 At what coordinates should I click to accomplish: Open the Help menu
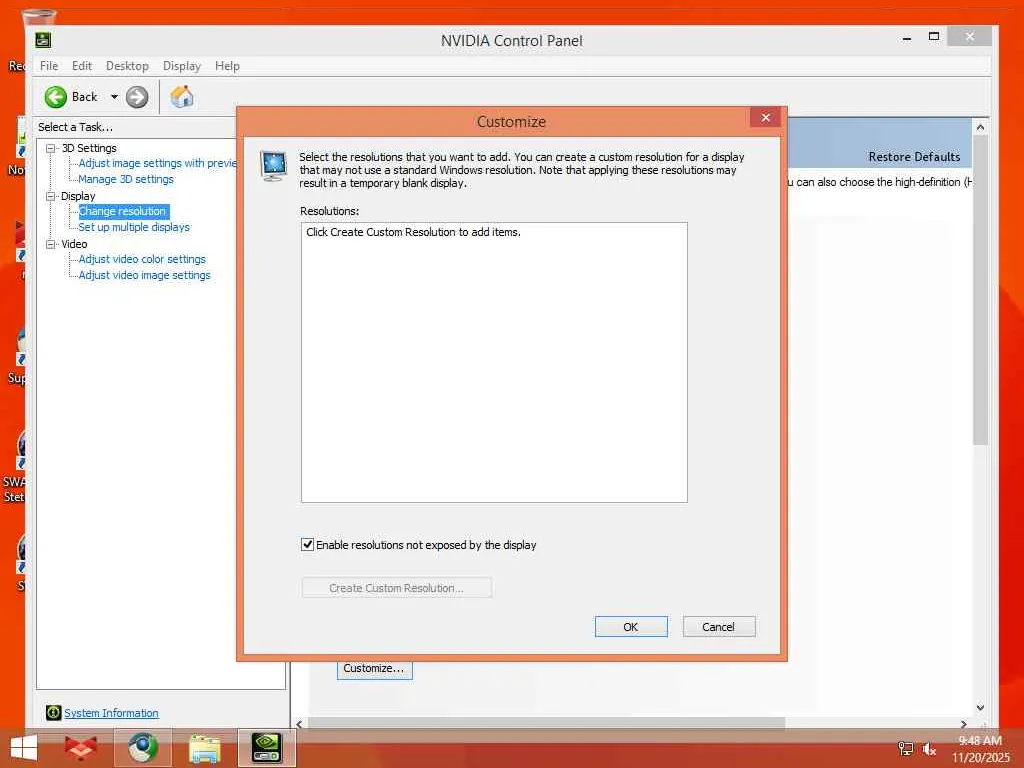click(227, 66)
